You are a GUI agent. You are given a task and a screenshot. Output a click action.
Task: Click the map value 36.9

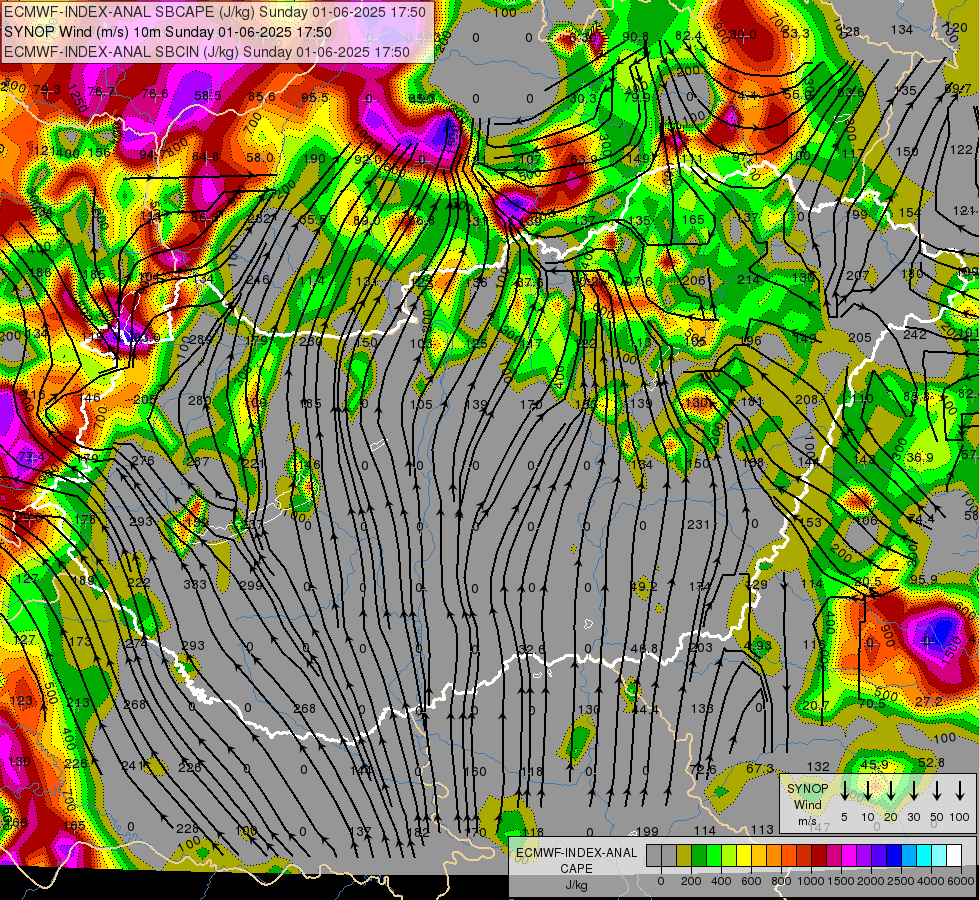click(920, 458)
